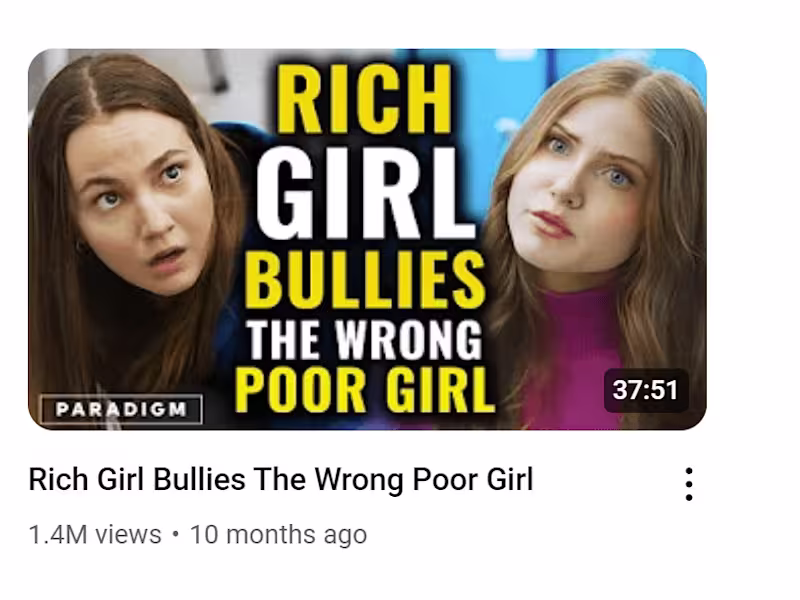Click THE WRONG text in thumbnail

[364, 340]
